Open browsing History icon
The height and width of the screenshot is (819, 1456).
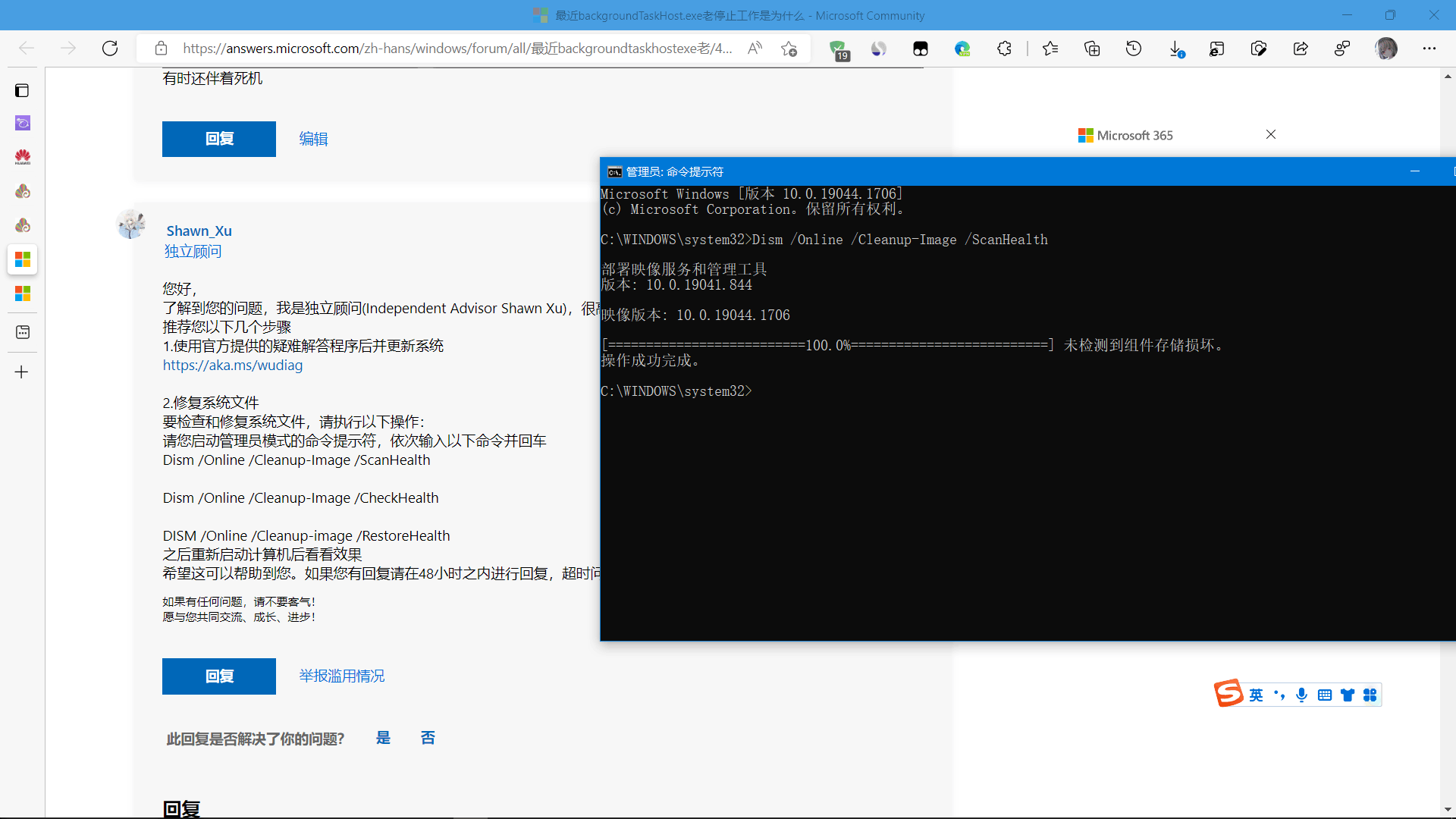click(1134, 49)
